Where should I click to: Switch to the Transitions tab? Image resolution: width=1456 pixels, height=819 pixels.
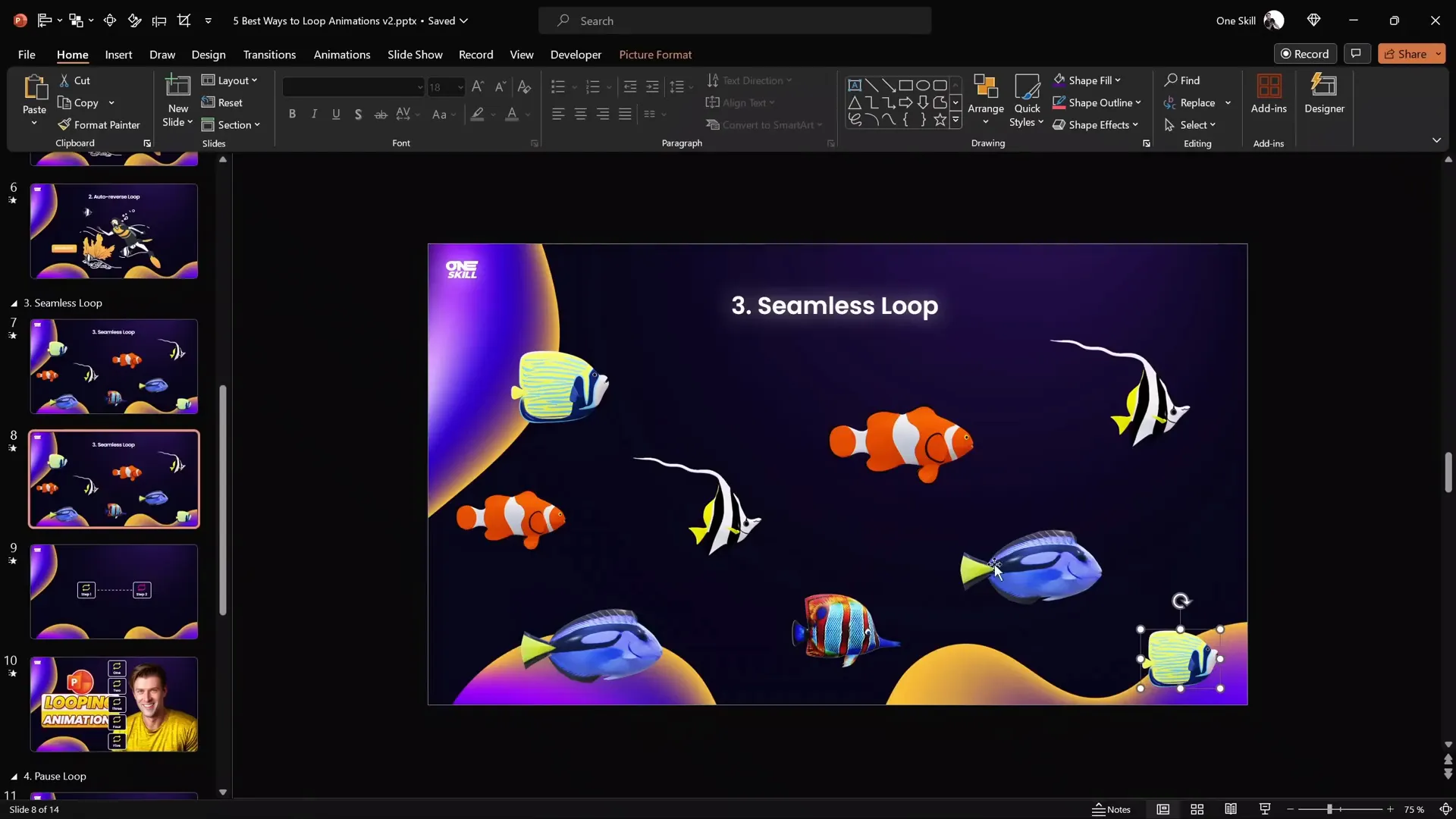(x=269, y=55)
